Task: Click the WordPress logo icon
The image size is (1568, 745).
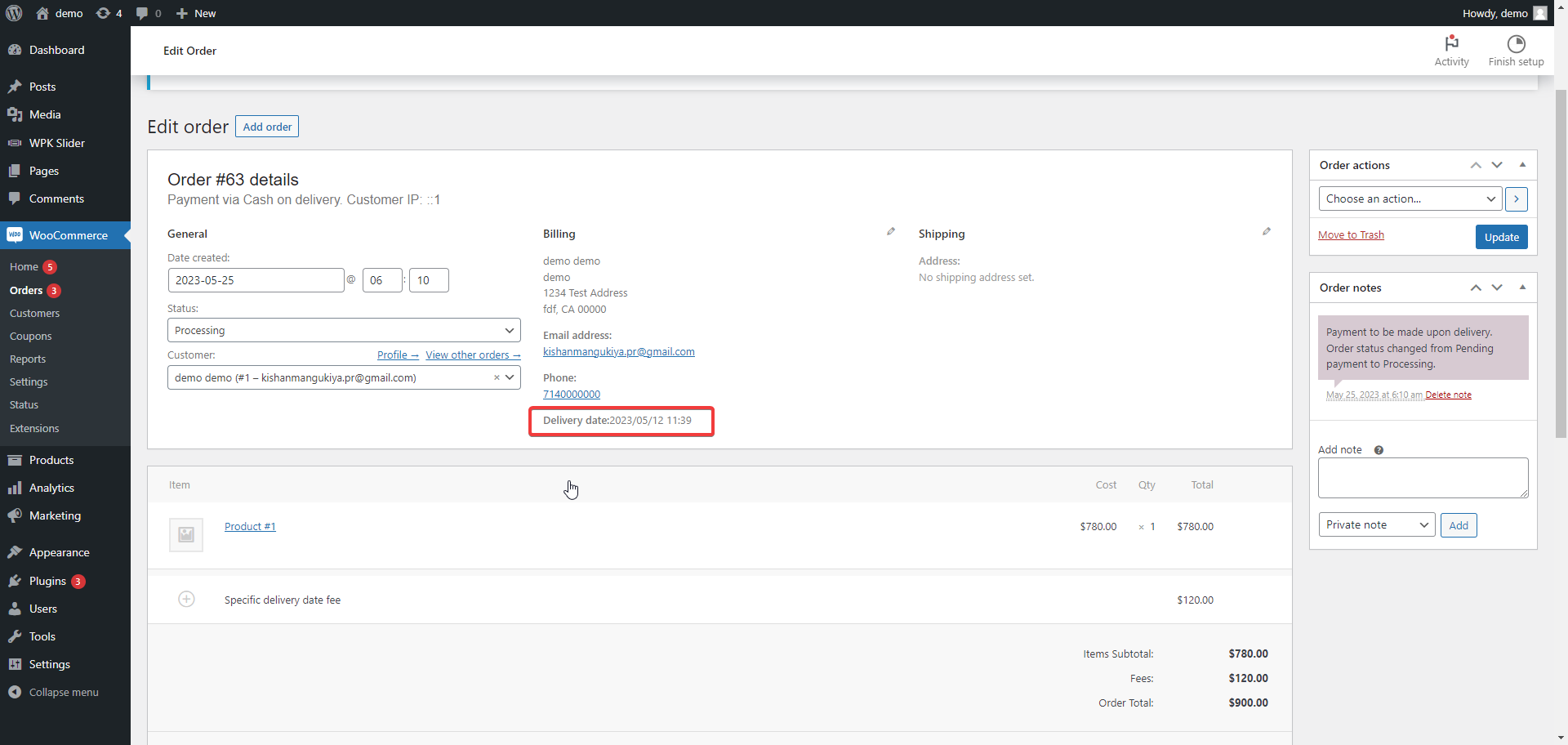Action: [x=14, y=13]
